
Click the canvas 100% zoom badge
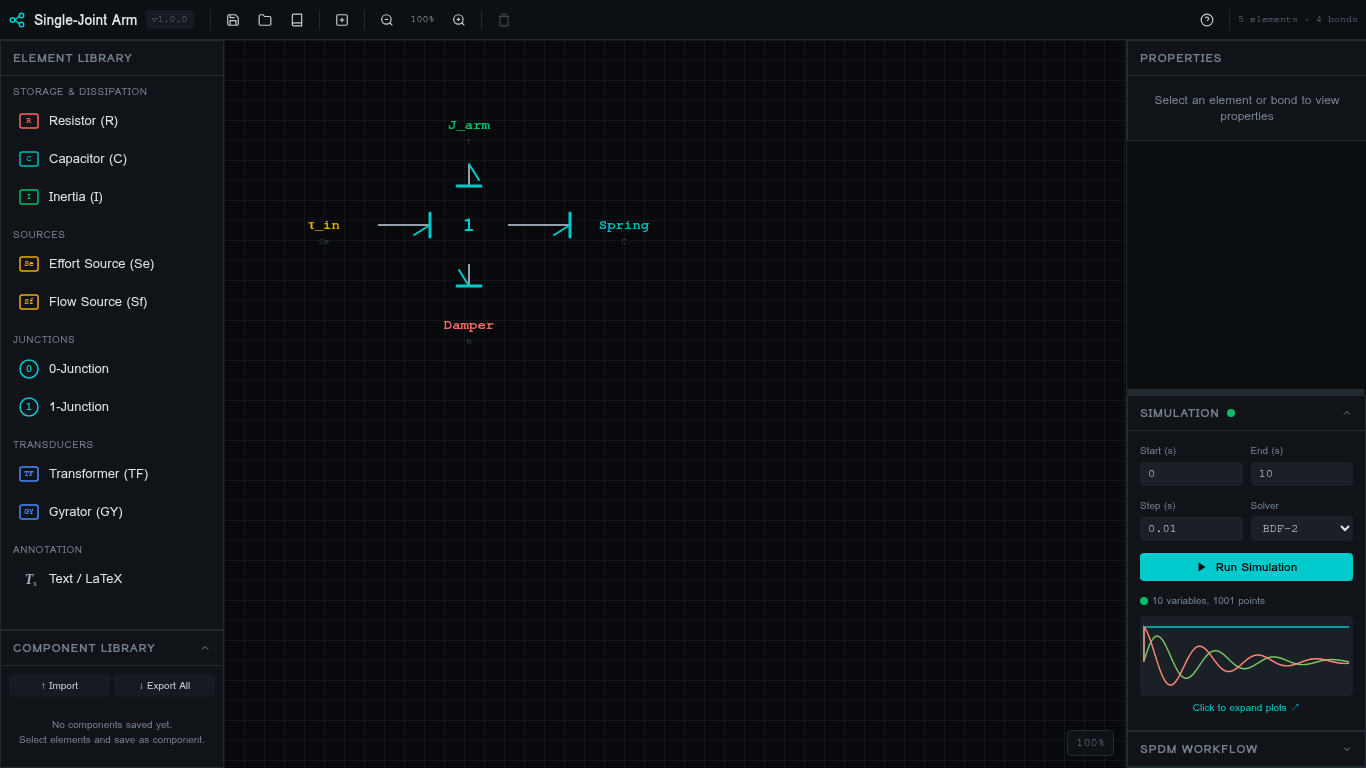[1090, 743]
